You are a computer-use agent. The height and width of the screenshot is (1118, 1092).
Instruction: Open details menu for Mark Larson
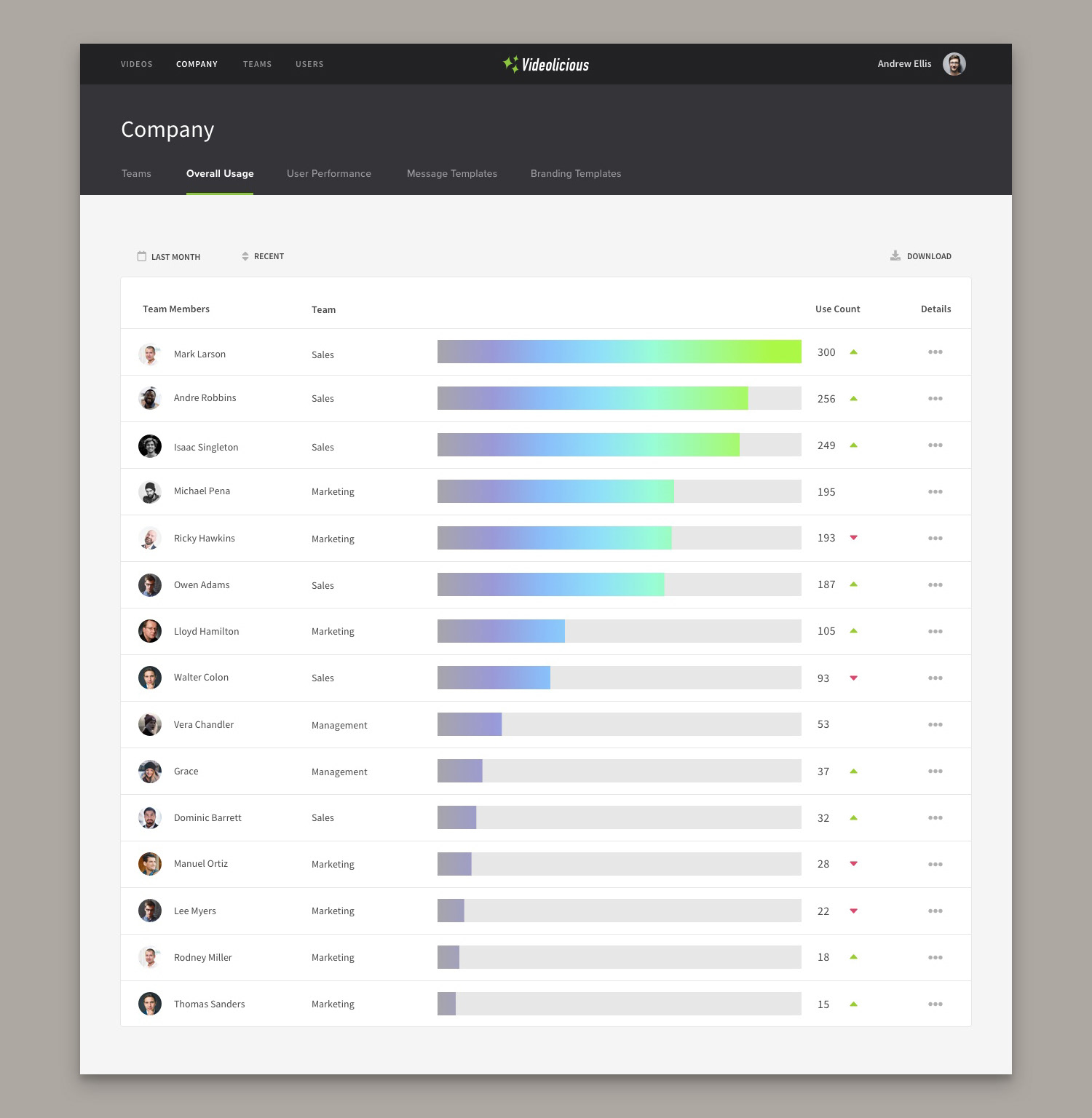coord(935,352)
